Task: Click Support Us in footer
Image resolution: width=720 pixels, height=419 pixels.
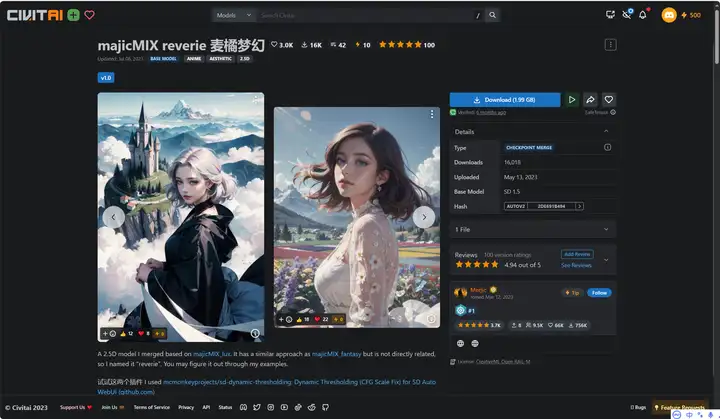Action: pyautogui.click(x=76, y=408)
